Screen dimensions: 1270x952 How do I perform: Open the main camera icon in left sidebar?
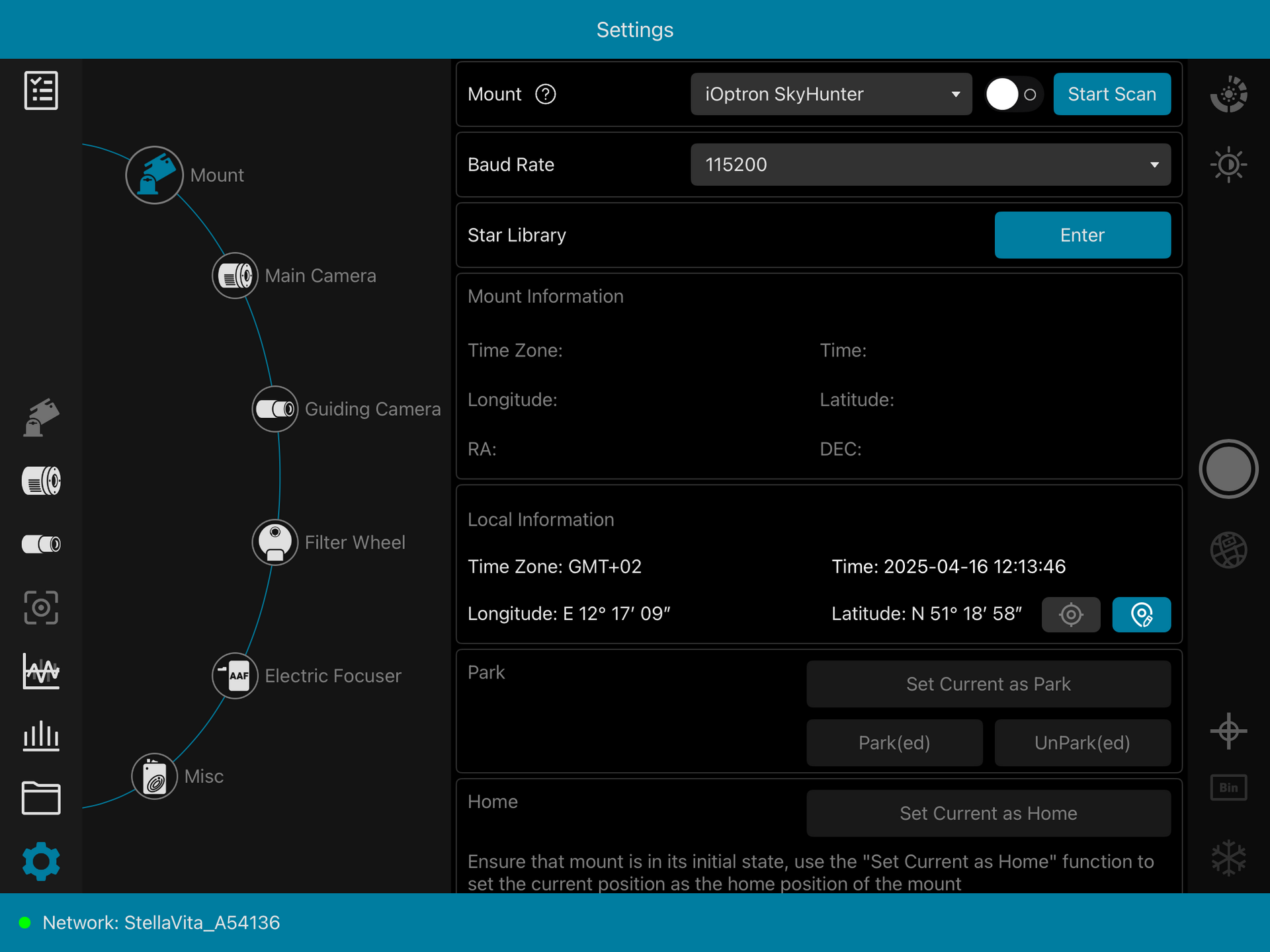click(41, 481)
